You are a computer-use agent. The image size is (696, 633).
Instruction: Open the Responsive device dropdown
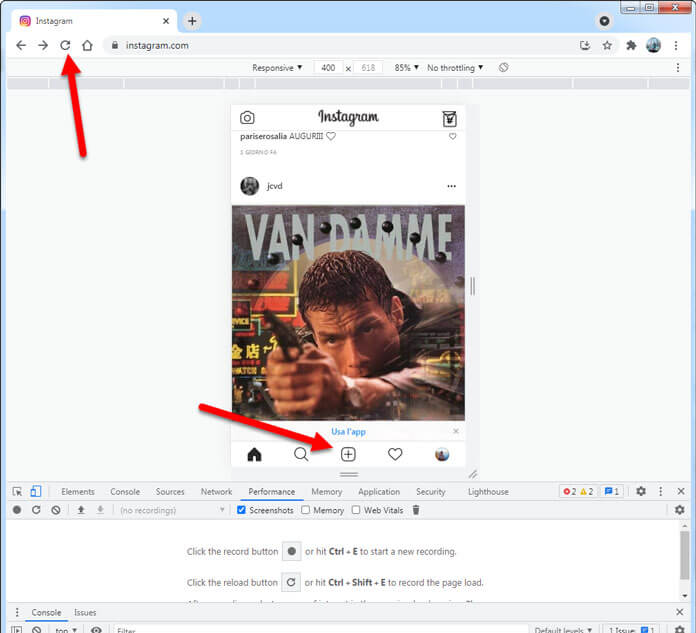tap(277, 67)
